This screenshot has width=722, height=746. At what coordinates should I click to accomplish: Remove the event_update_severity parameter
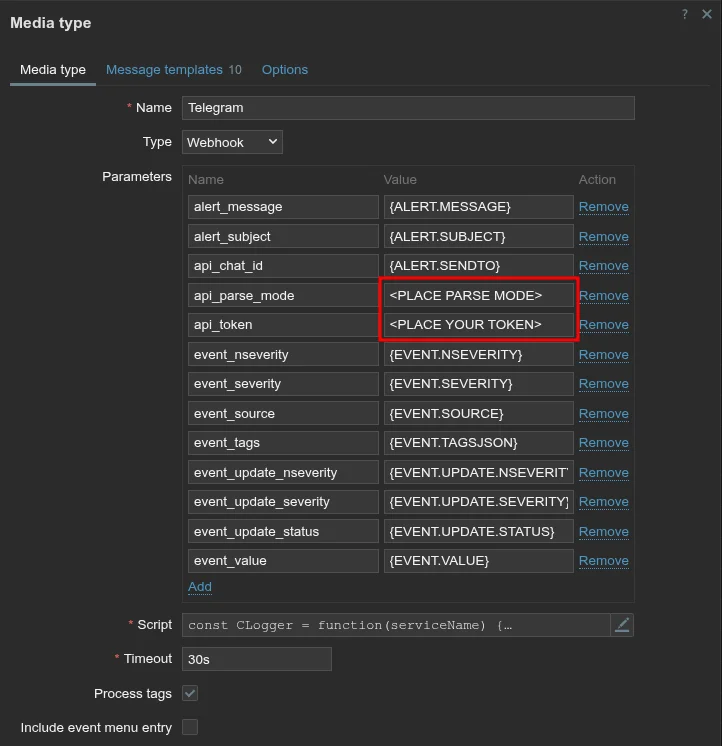604,501
